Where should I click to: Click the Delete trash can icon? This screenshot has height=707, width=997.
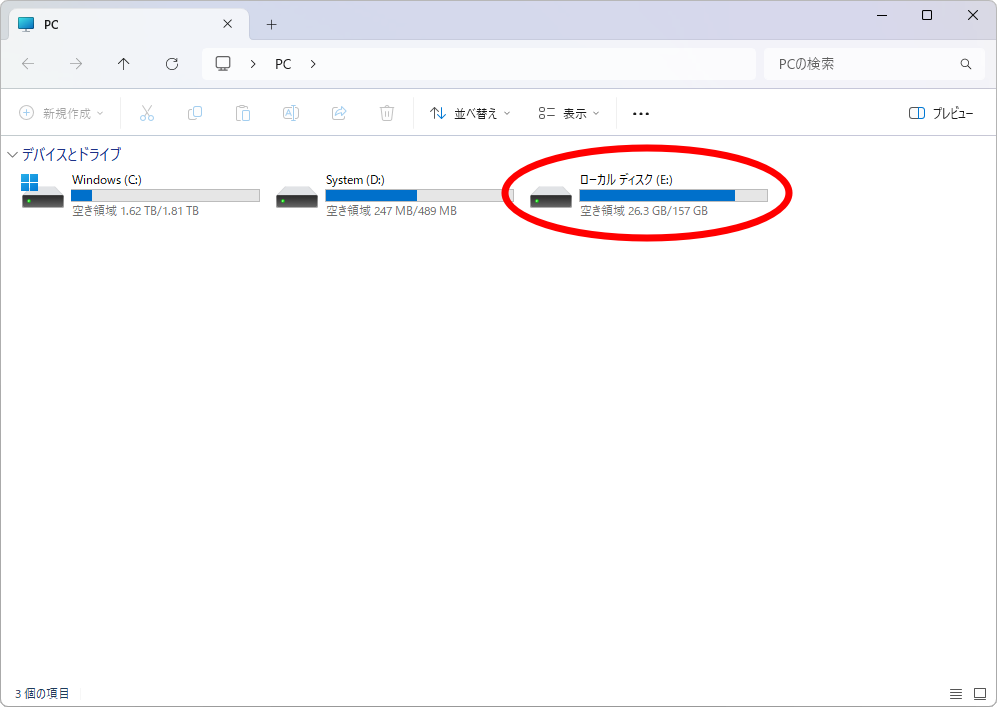pos(387,113)
